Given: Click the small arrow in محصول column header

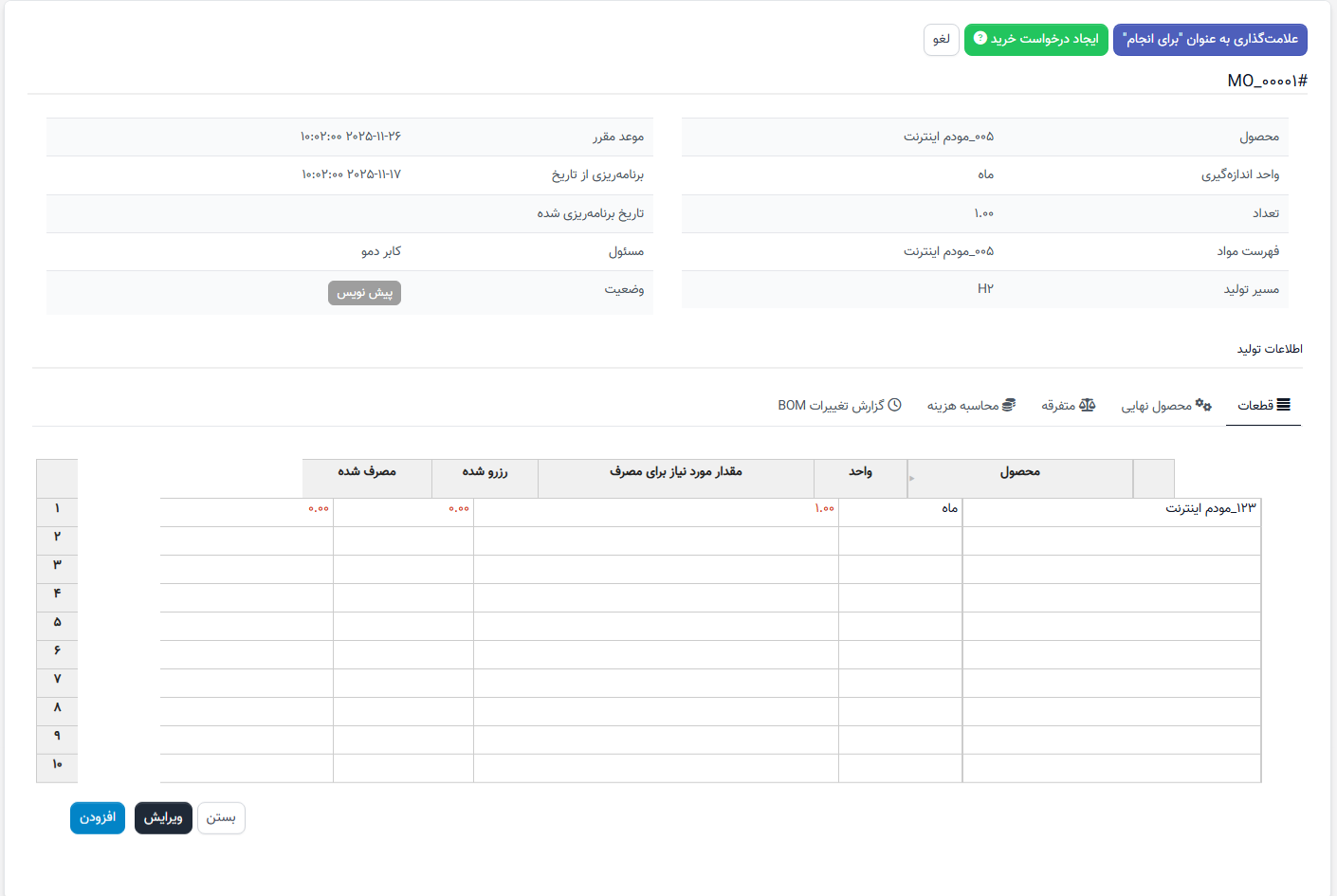Looking at the screenshot, I should pyautogui.click(x=912, y=479).
